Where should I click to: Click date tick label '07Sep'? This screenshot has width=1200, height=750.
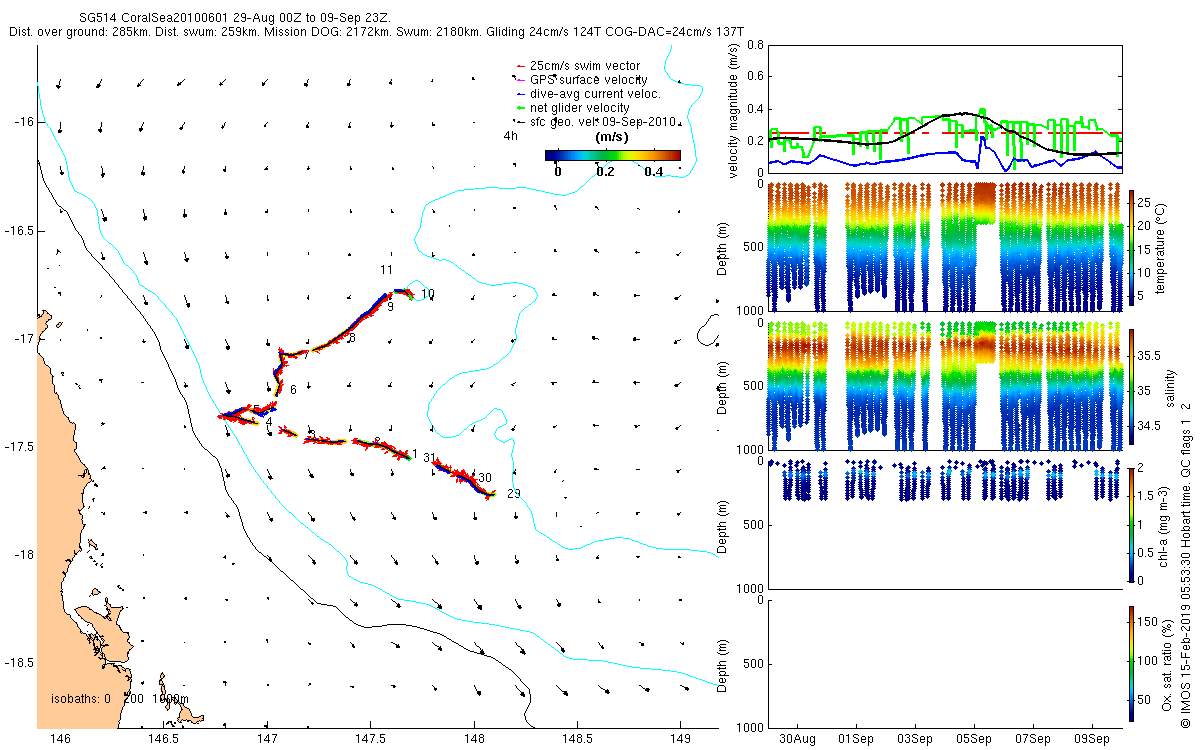pyautogui.click(x=1033, y=739)
